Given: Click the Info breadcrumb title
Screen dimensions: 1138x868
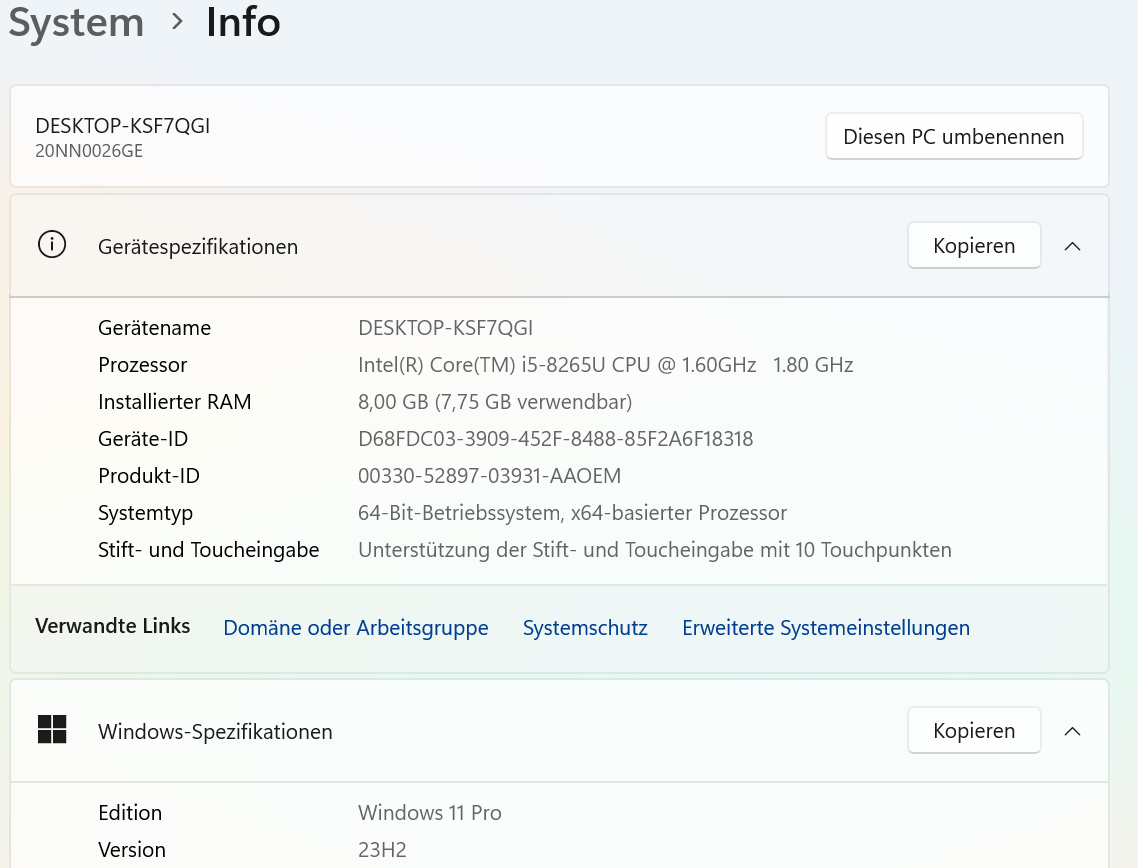Looking at the screenshot, I should [243, 22].
